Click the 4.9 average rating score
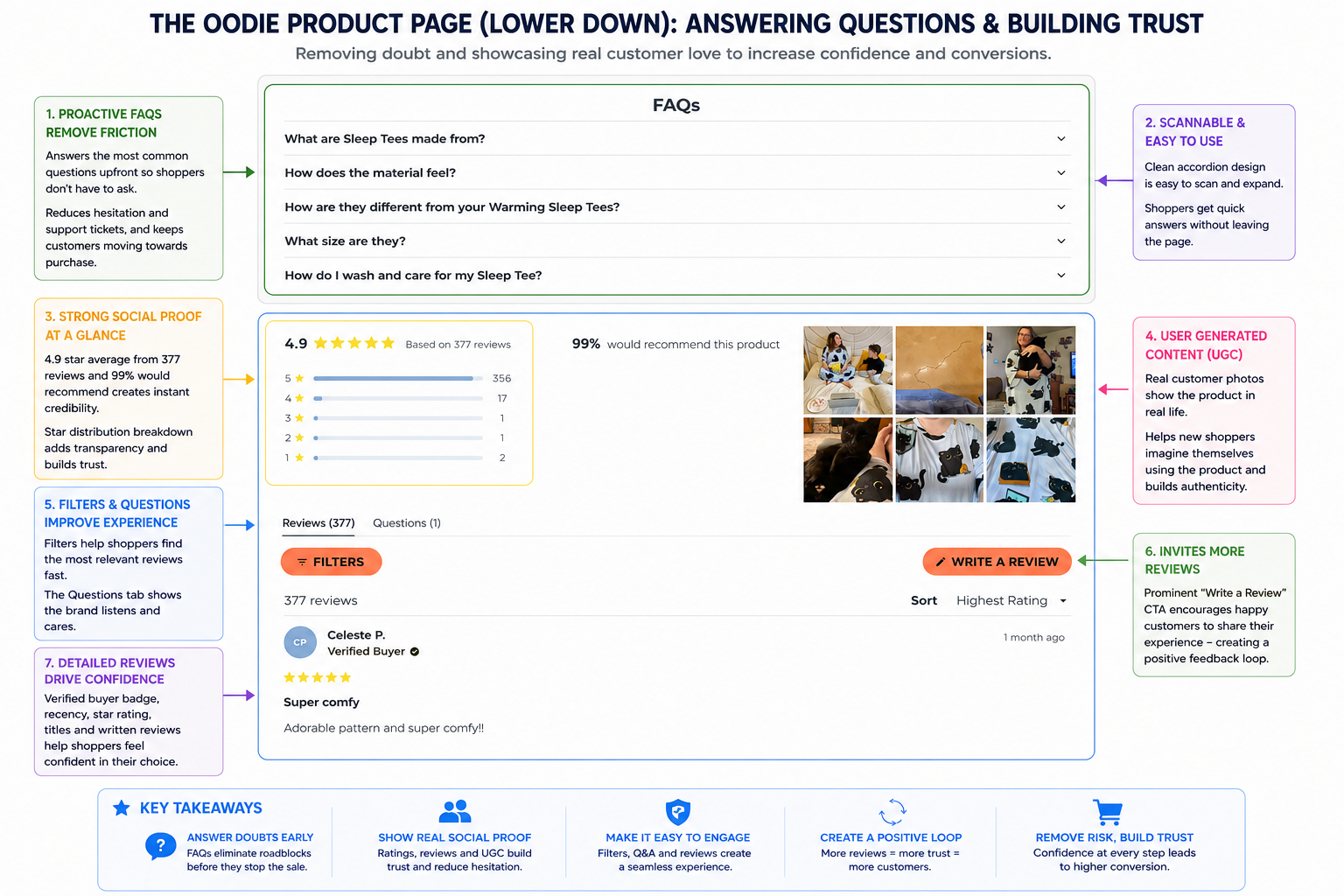This screenshot has height=896, width=1344. tap(296, 344)
